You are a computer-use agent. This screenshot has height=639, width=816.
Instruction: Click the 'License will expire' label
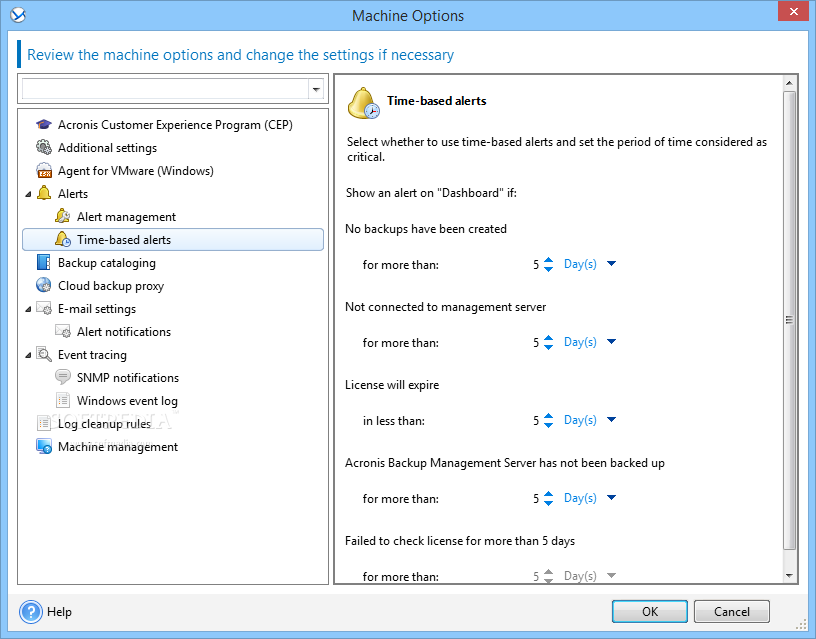point(392,385)
